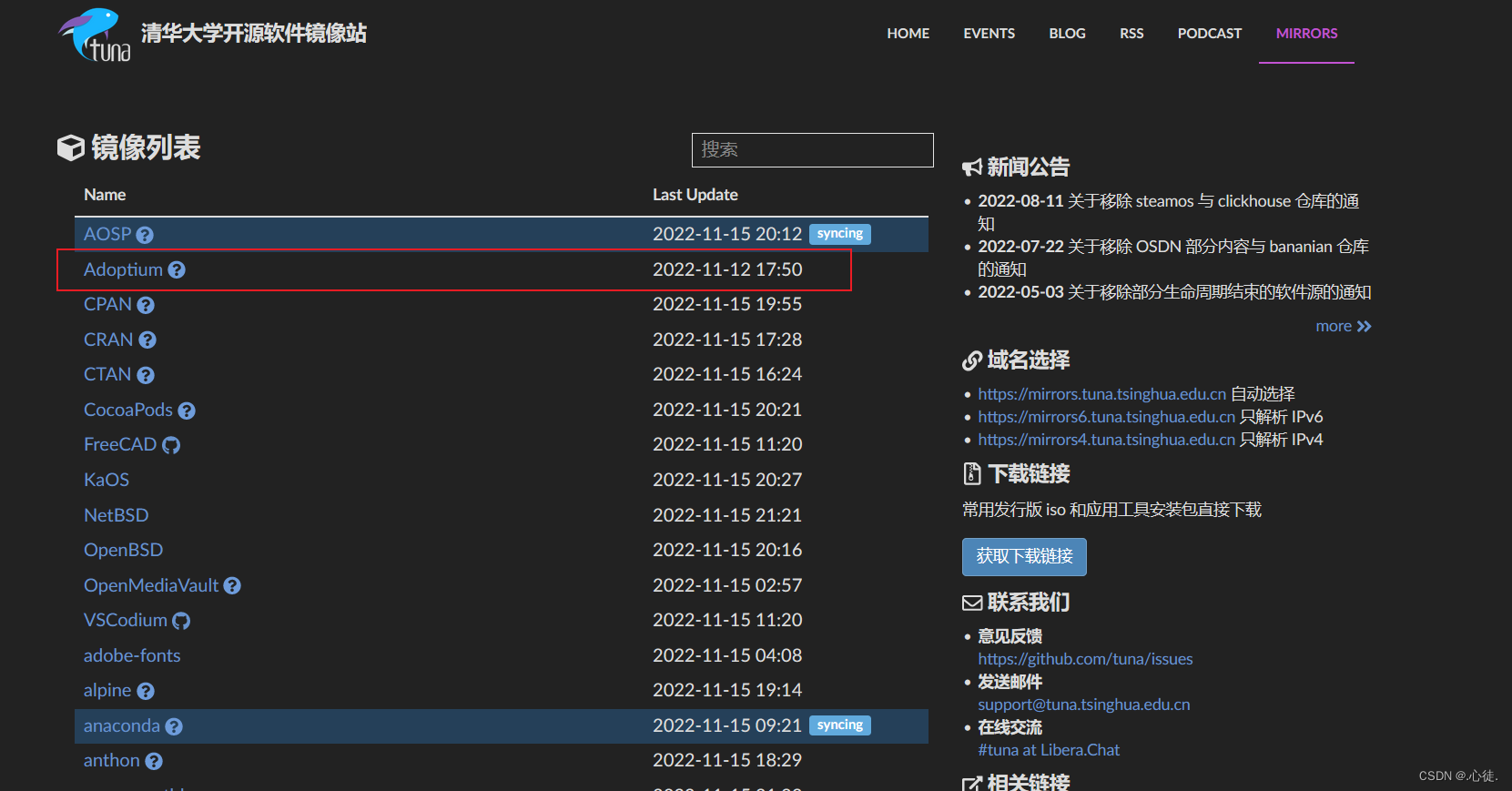
Task: Open the alpine mirror link
Action: pyautogui.click(x=107, y=690)
